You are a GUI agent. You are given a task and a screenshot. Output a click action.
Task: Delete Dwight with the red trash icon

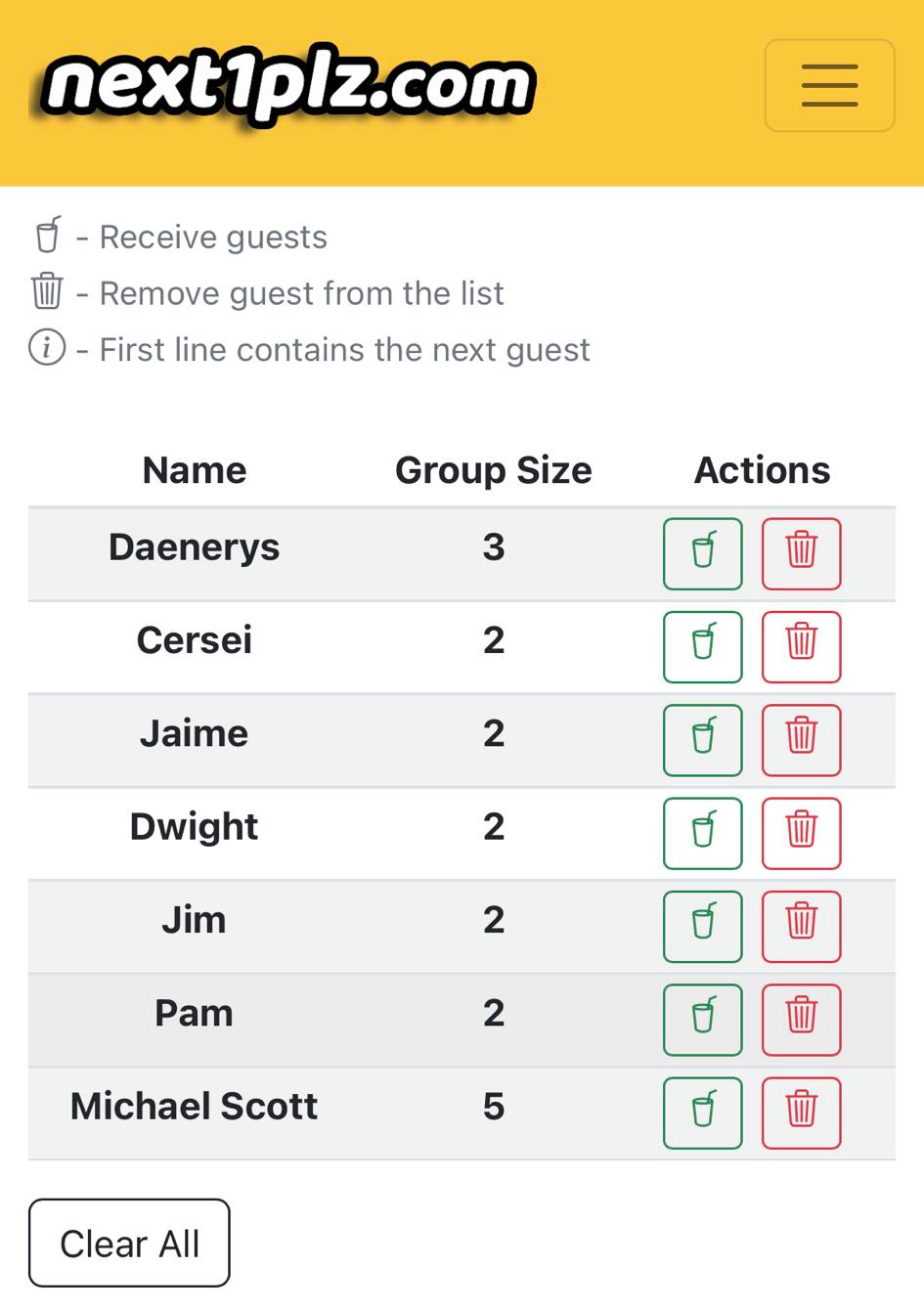(x=801, y=833)
